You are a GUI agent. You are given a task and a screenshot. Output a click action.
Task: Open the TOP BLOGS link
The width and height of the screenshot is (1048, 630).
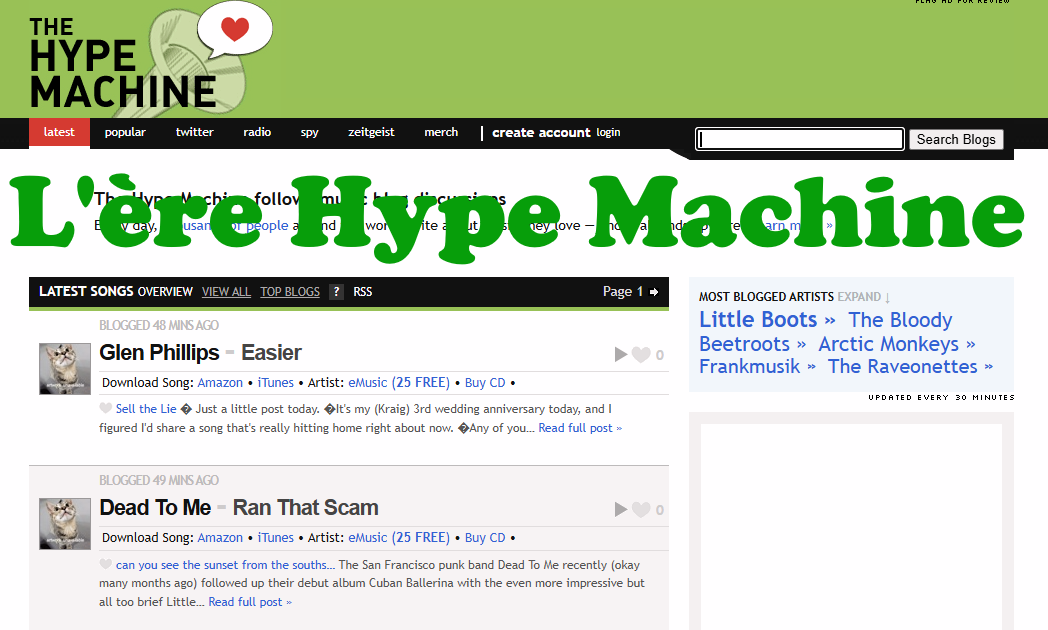click(290, 292)
